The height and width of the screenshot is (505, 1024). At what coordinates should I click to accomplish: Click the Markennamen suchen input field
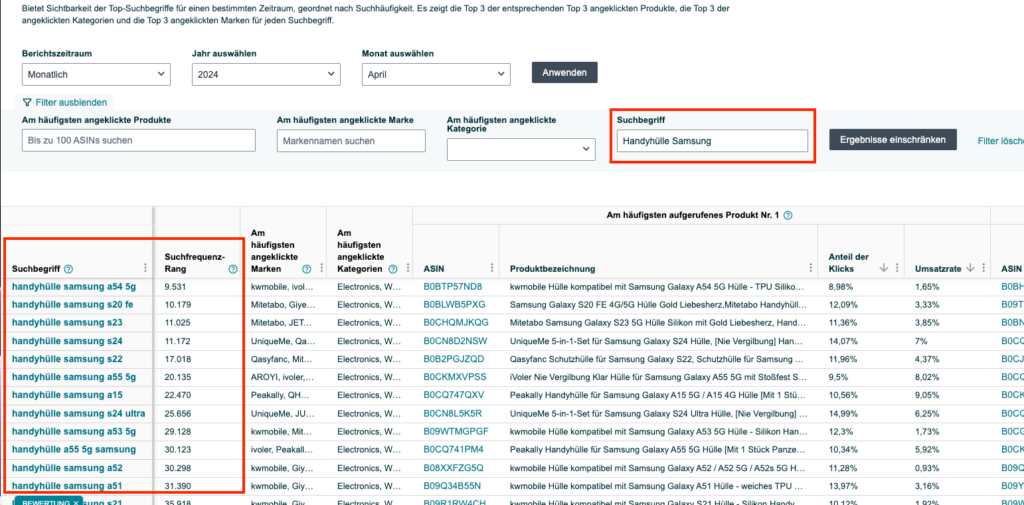tap(351, 140)
